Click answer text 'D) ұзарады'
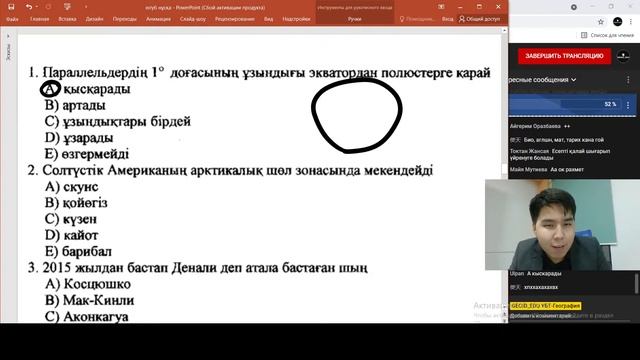 pyautogui.click(x=79, y=138)
